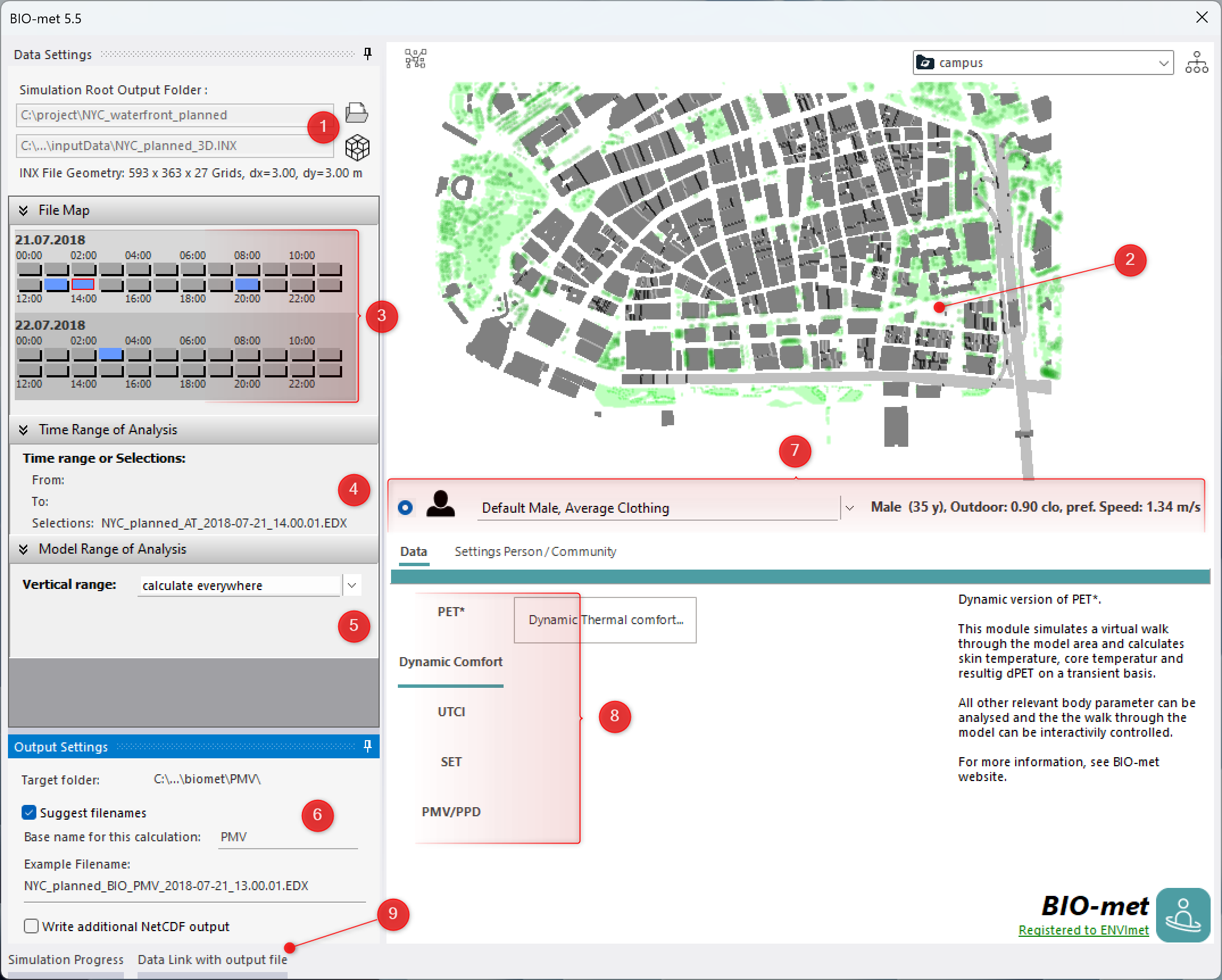The image size is (1222, 980).
Task: Open the Registered to ENVImet link
Action: [x=1083, y=930]
